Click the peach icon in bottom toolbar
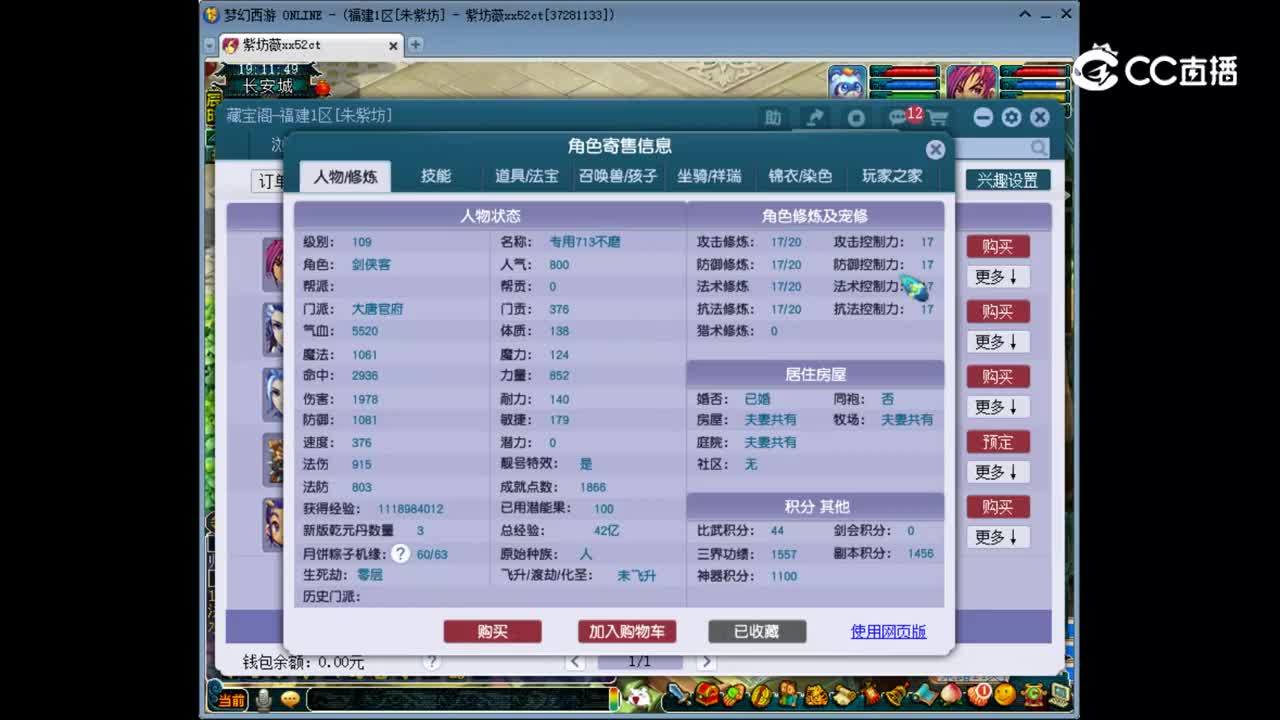This screenshot has width=1280, height=720. (951, 693)
